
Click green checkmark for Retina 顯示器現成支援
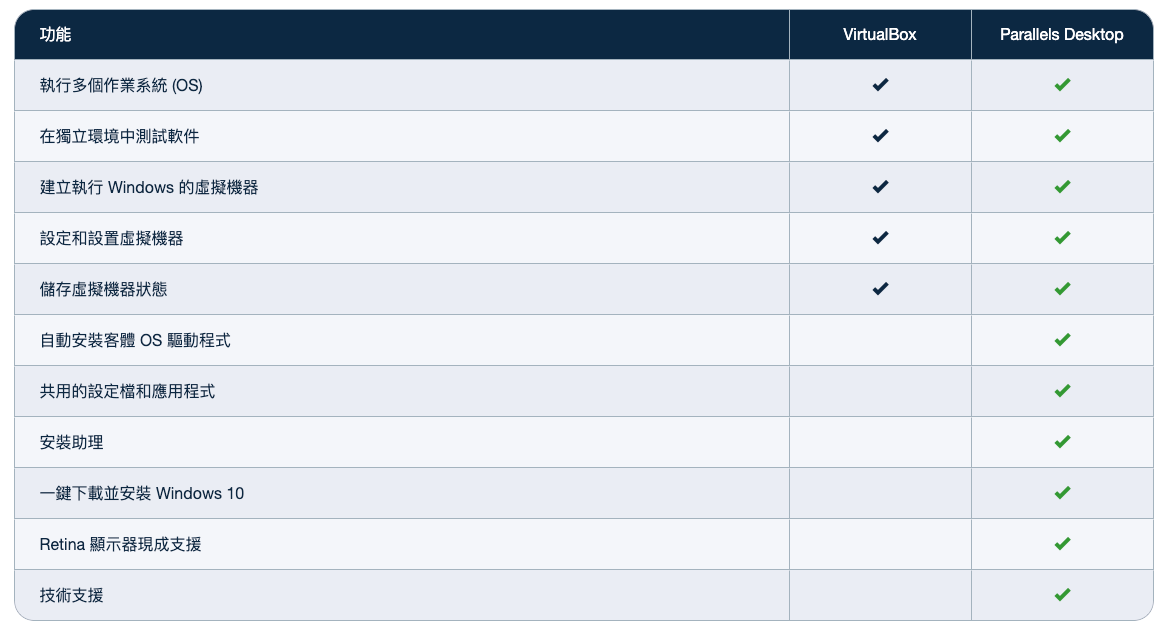pyautogui.click(x=1062, y=544)
